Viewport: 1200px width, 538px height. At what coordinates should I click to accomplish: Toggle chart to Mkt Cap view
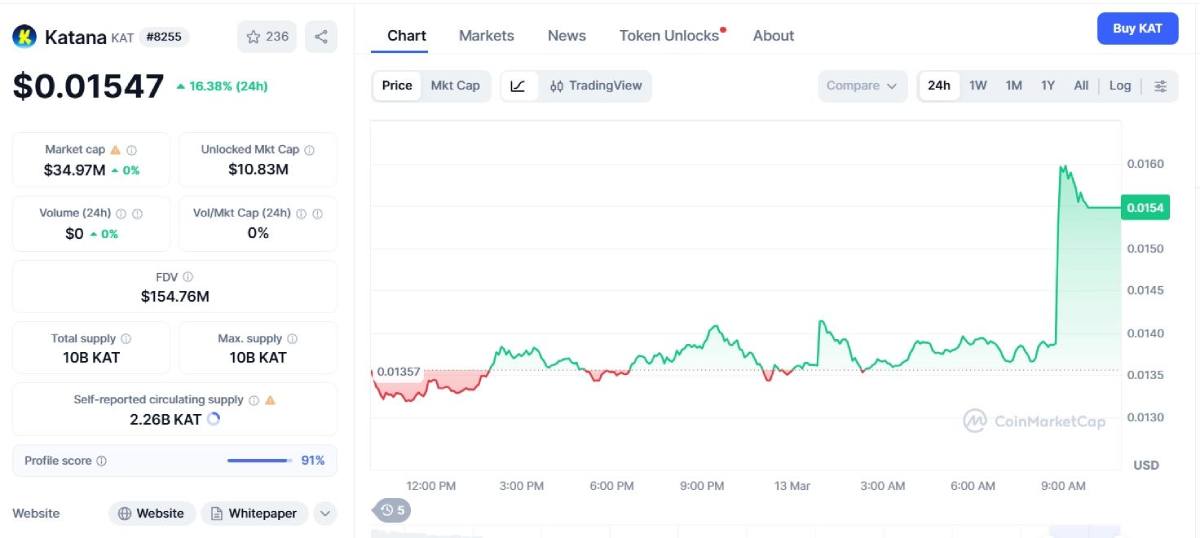[455, 86]
